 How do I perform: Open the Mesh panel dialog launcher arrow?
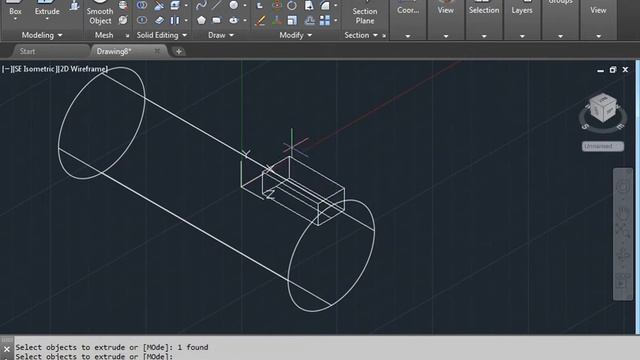point(127,36)
